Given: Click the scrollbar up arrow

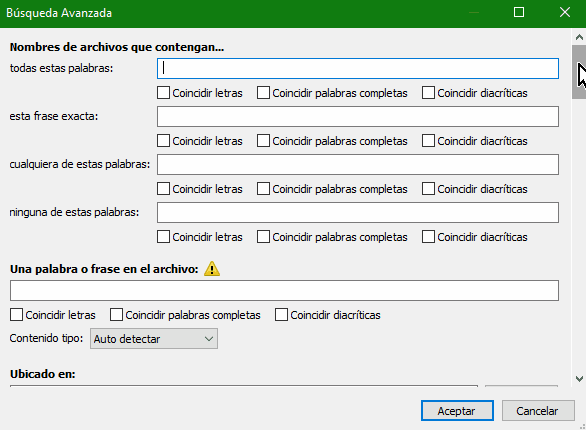Looking at the screenshot, I should (x=579, y=37).
